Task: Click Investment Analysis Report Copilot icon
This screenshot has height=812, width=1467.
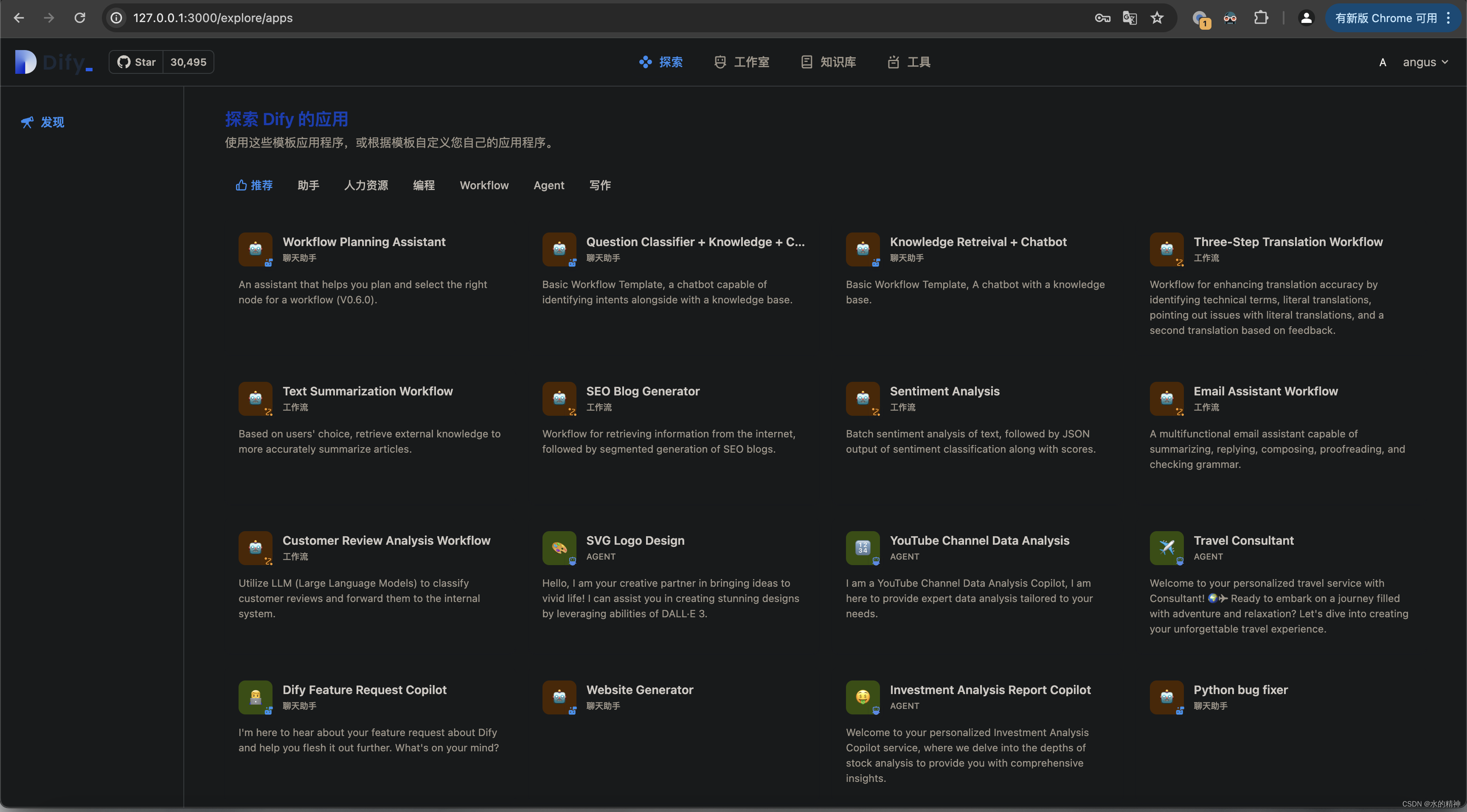Action: click(x=862, y=697)
